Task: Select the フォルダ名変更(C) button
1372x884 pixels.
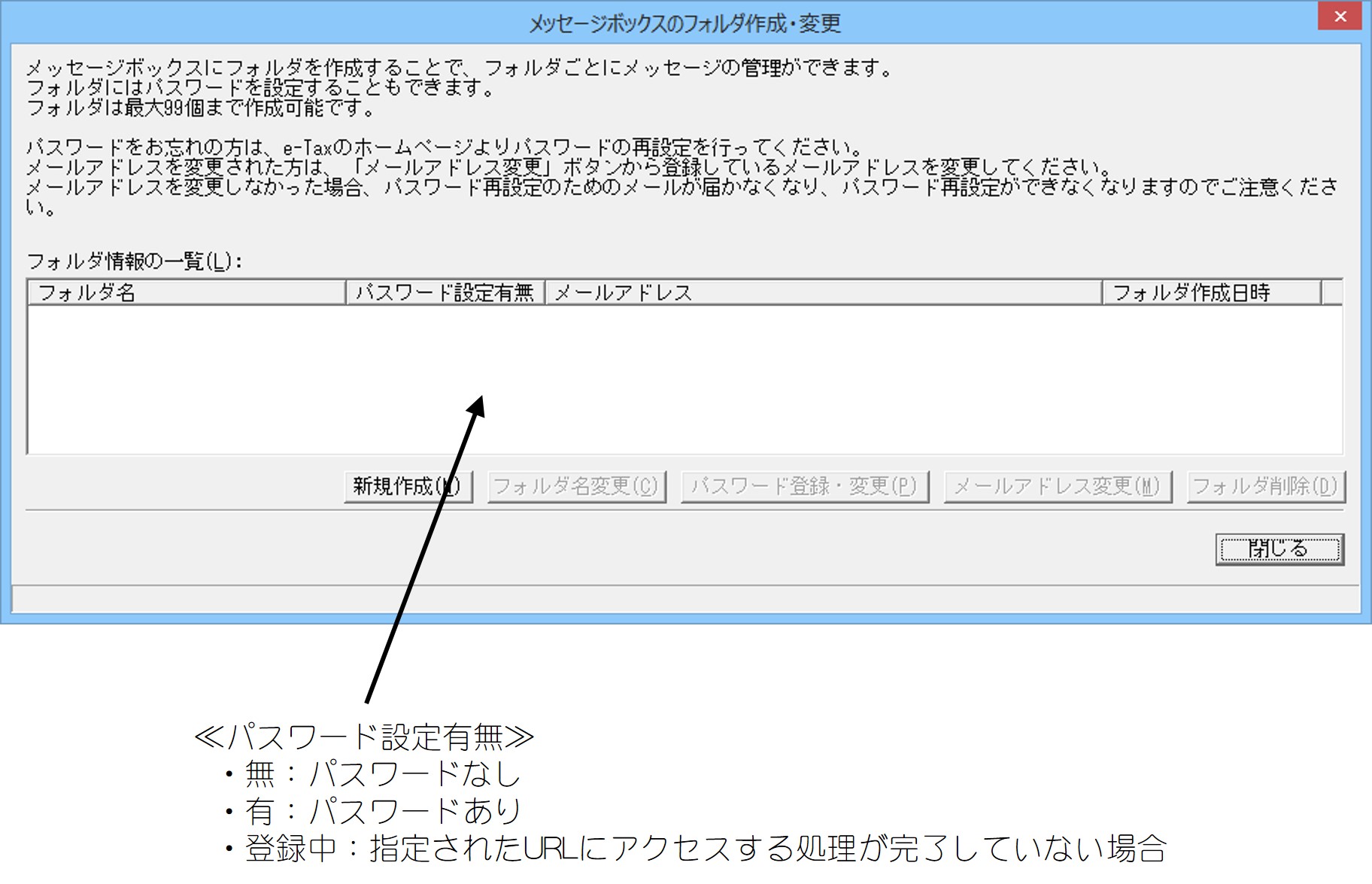Action: click(577, 487)
